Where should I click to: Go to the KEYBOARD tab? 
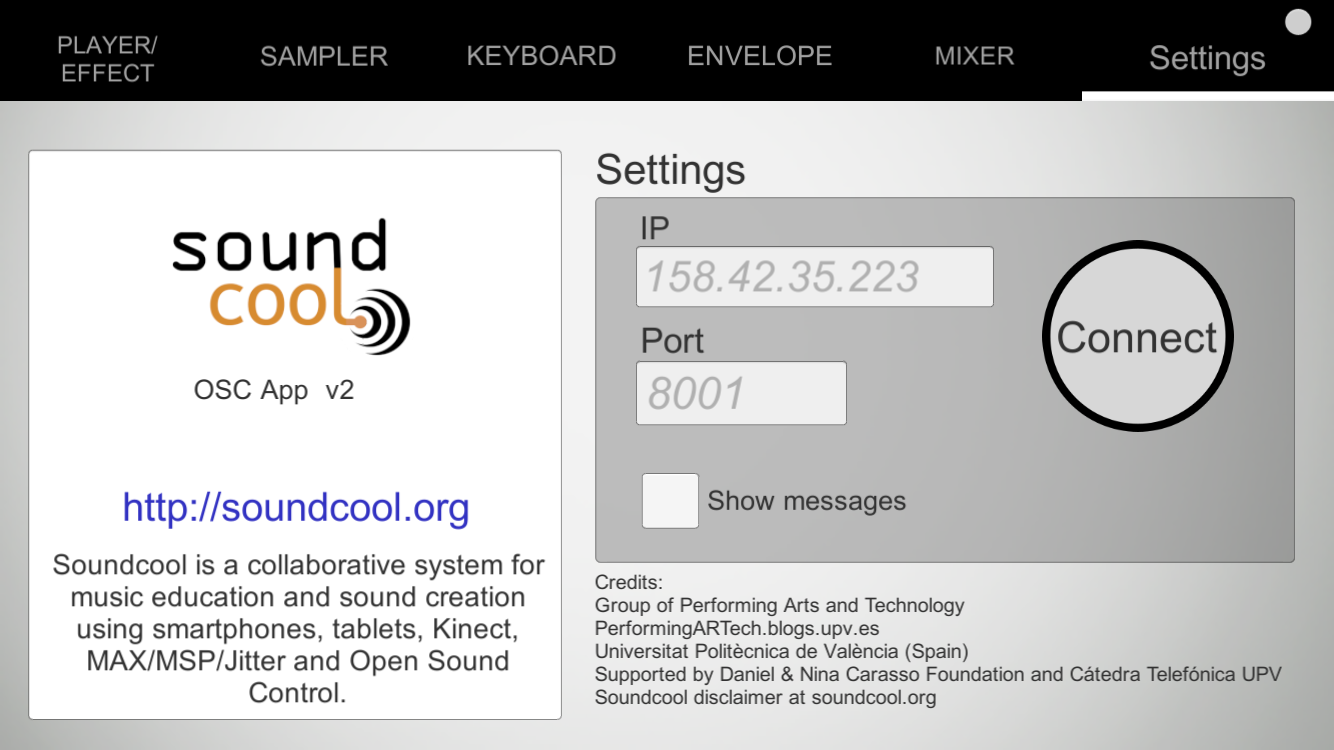(541, 56)
